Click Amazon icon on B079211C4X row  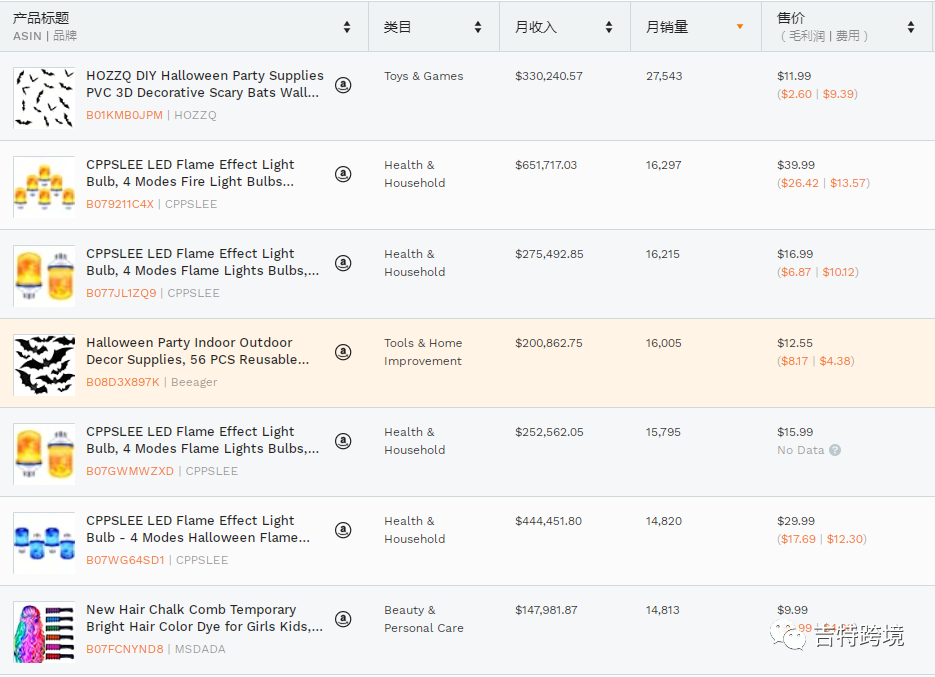[343, 174]
